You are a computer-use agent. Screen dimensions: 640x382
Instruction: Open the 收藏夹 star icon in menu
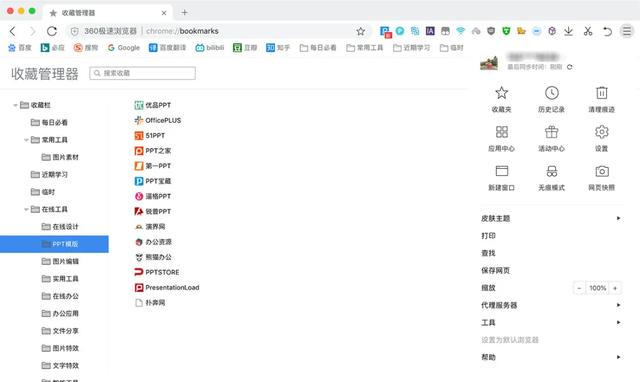(501, 93)
